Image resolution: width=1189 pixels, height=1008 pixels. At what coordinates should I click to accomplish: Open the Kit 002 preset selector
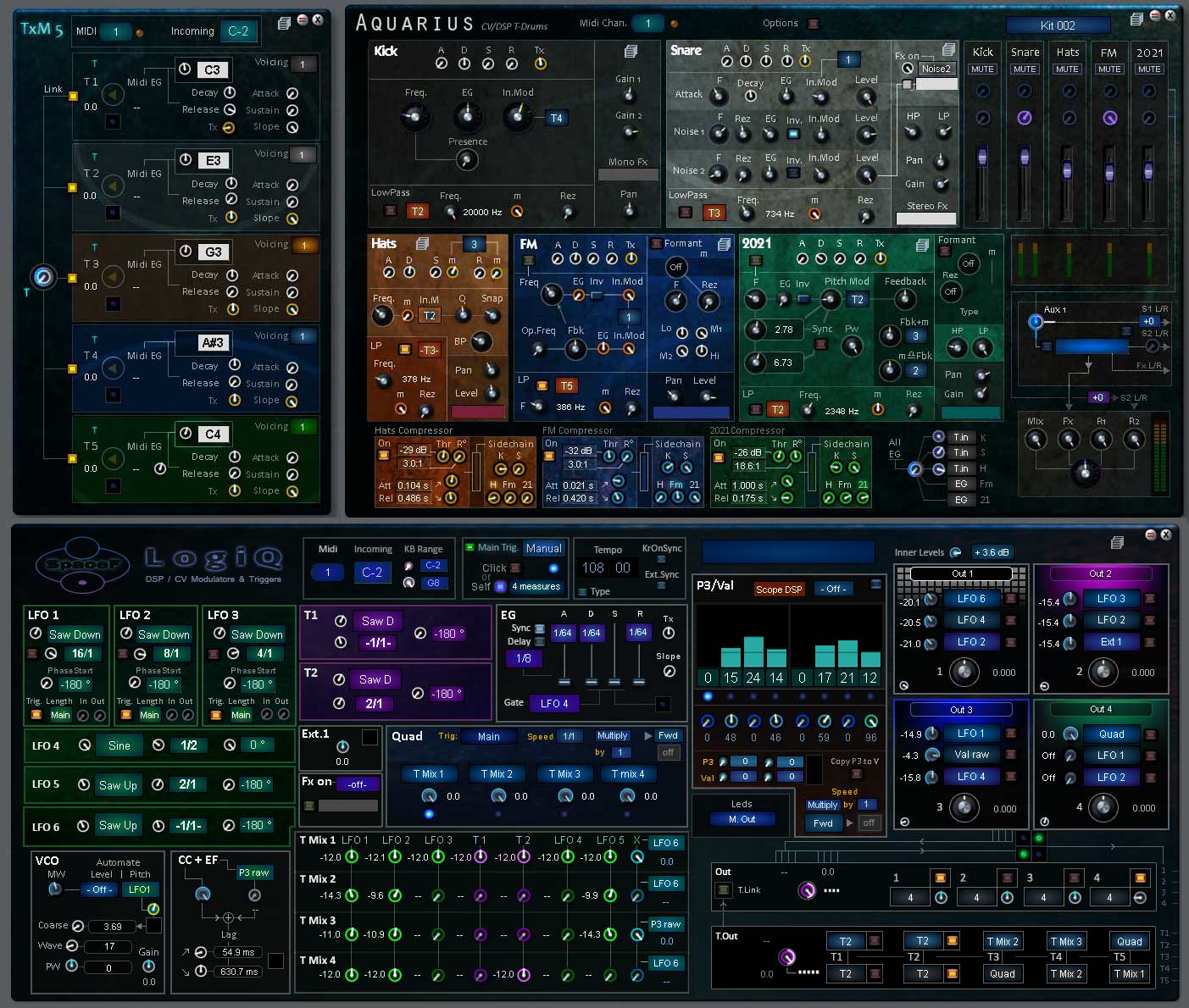[x=1058, y=25]
